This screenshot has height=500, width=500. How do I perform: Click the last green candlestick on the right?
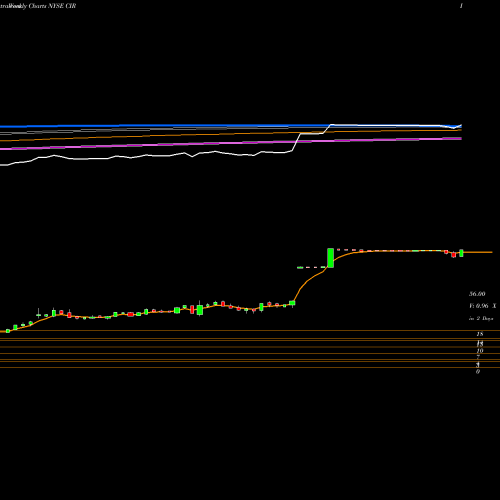tap(461, 253)
